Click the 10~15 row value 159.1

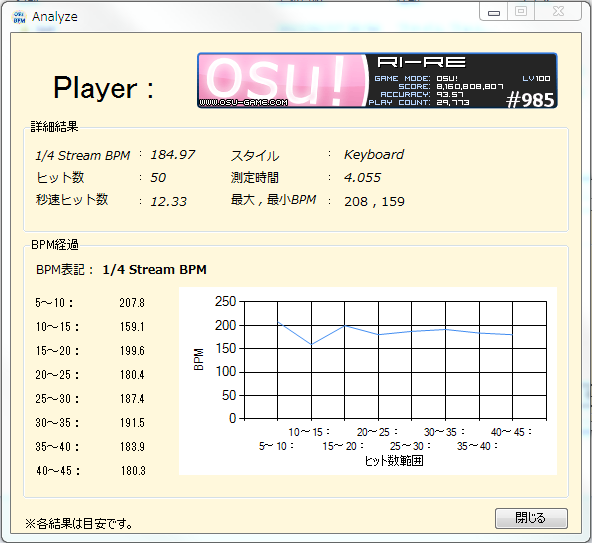coord(132,327)
